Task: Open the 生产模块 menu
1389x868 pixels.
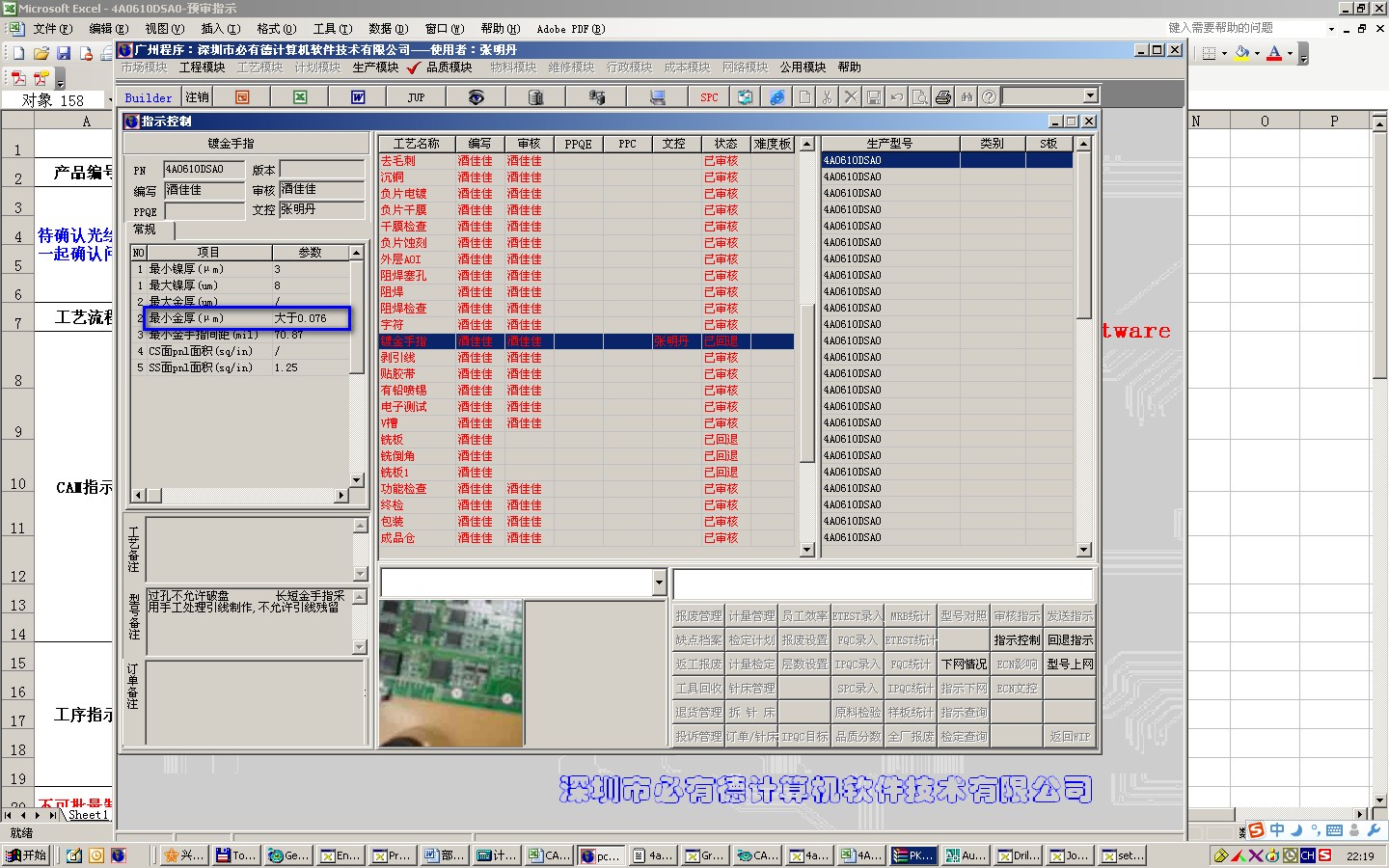Action: pyautogui.click(x=375, y=68)
